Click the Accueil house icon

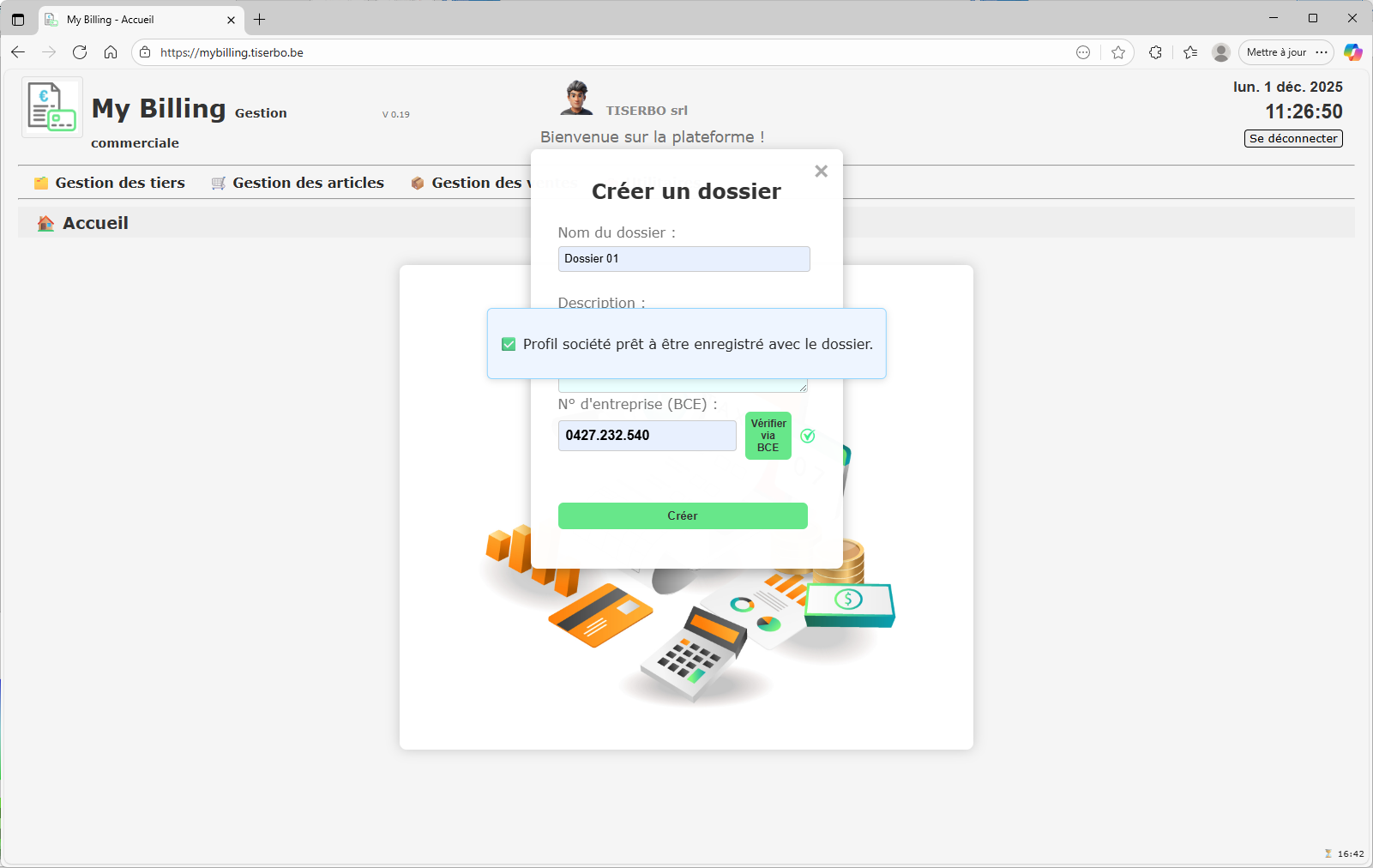tap(45, 224)
